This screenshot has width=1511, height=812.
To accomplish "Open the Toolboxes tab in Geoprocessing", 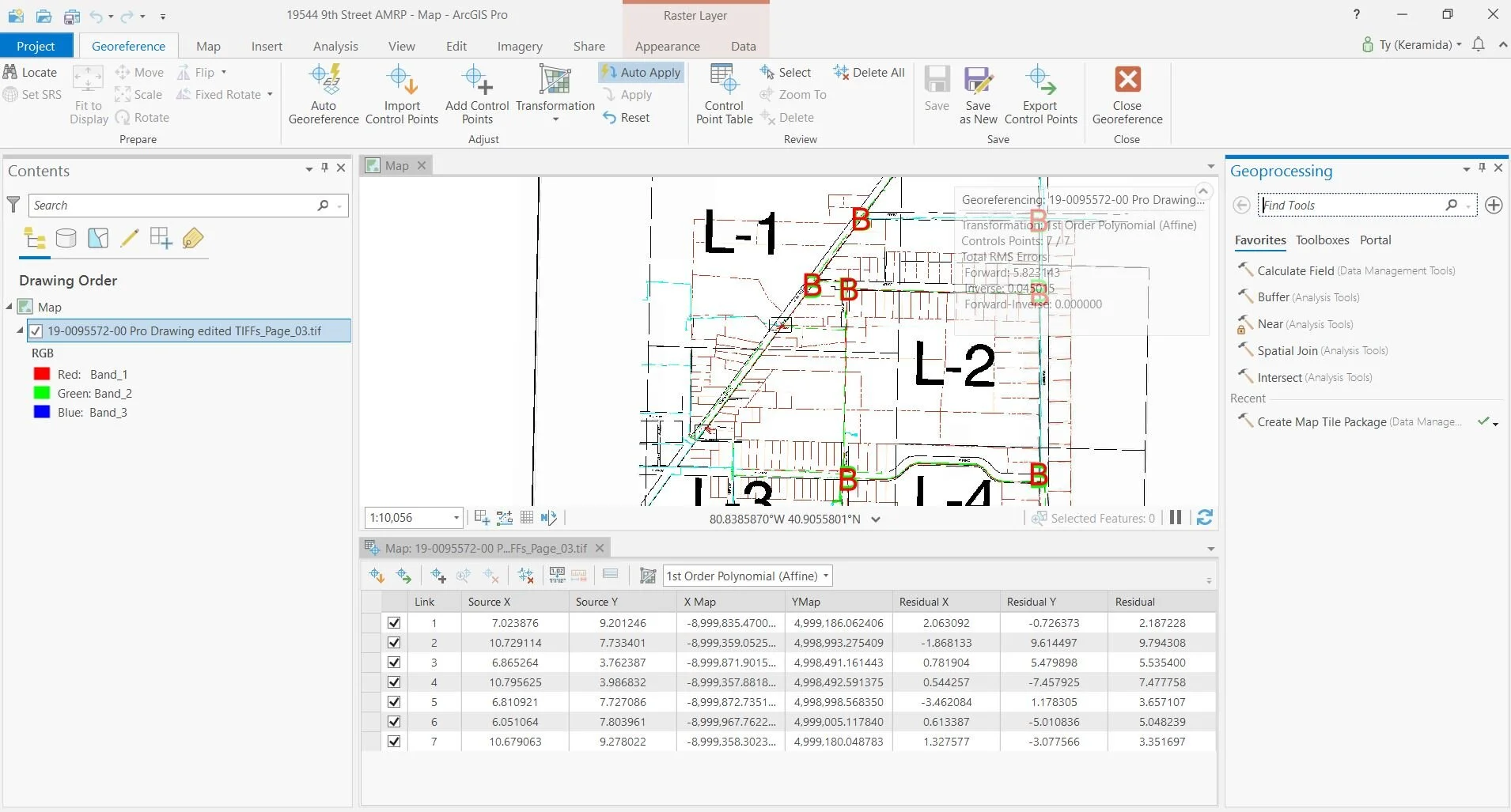I will [1323, 240].
